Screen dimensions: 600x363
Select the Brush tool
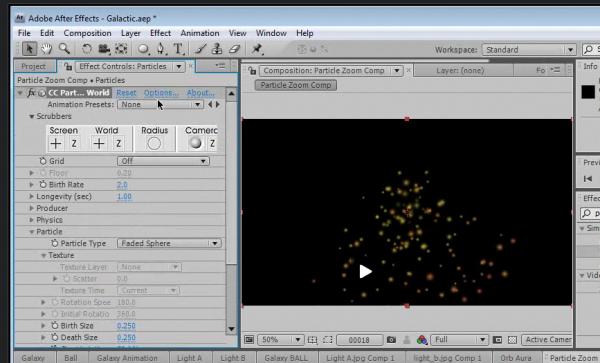(201, 49)
